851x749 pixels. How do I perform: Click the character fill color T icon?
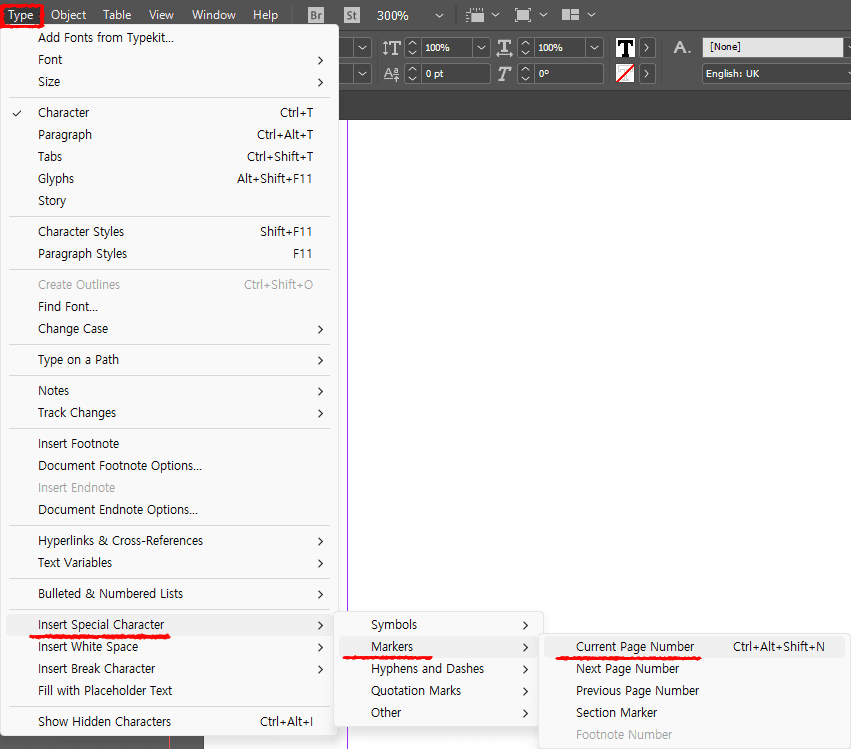click(625, 47)
